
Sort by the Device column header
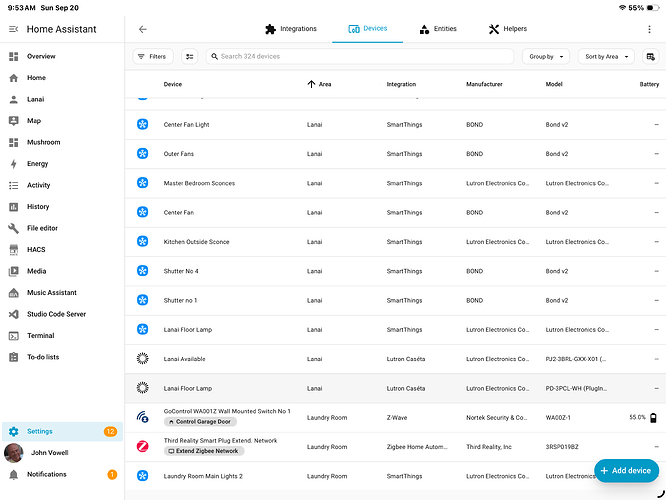(x=172, y=84)
